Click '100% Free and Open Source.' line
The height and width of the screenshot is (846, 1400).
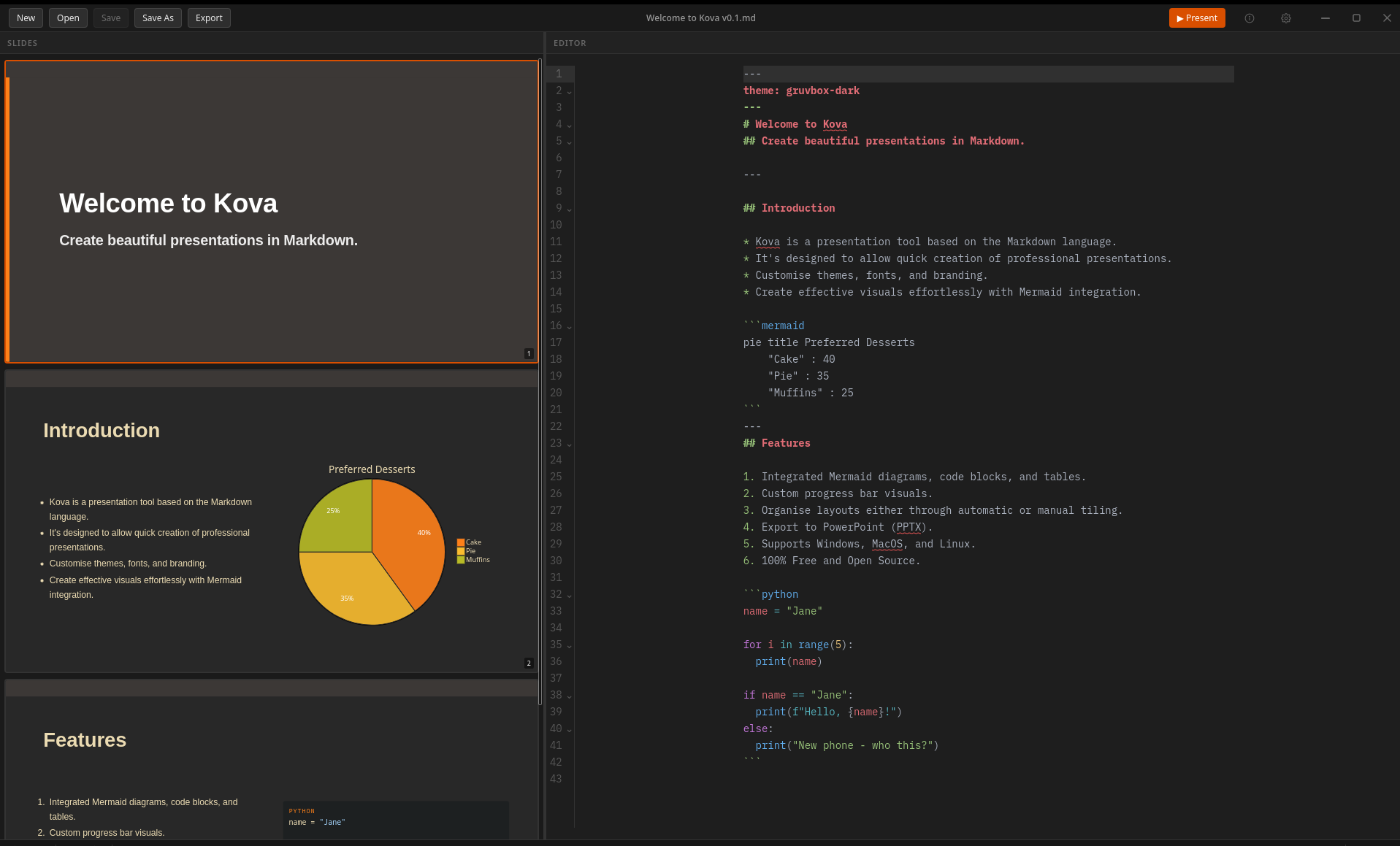click(x=832, y=561)
